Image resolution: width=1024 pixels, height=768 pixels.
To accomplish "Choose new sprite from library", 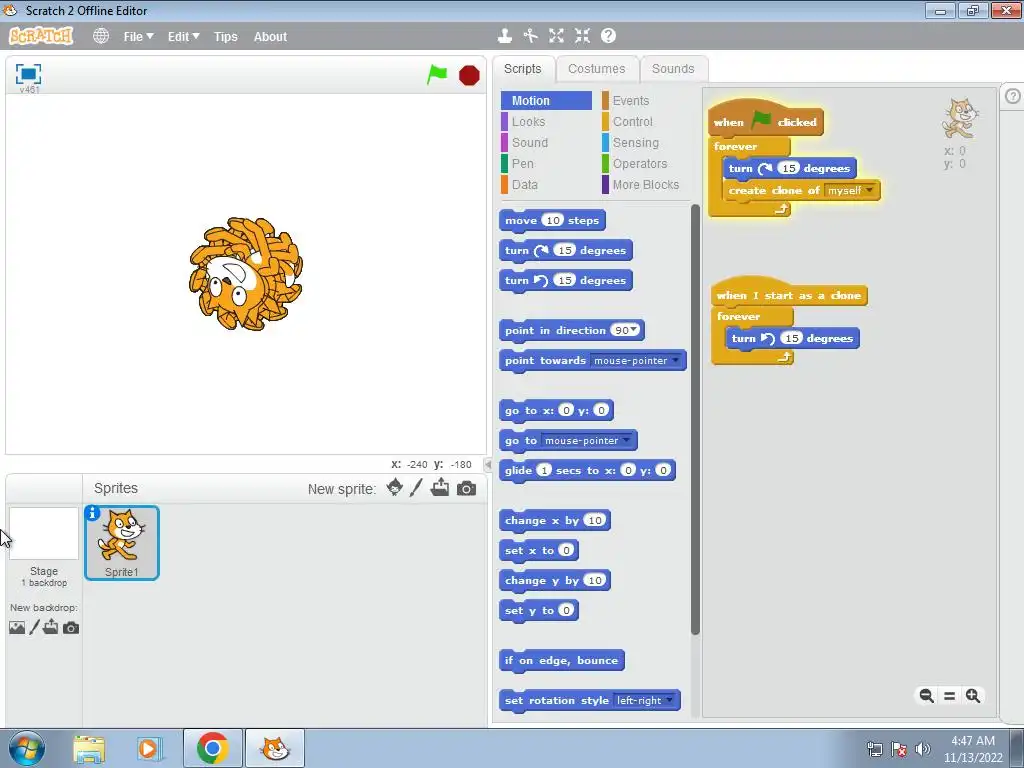I will point(394,488).
